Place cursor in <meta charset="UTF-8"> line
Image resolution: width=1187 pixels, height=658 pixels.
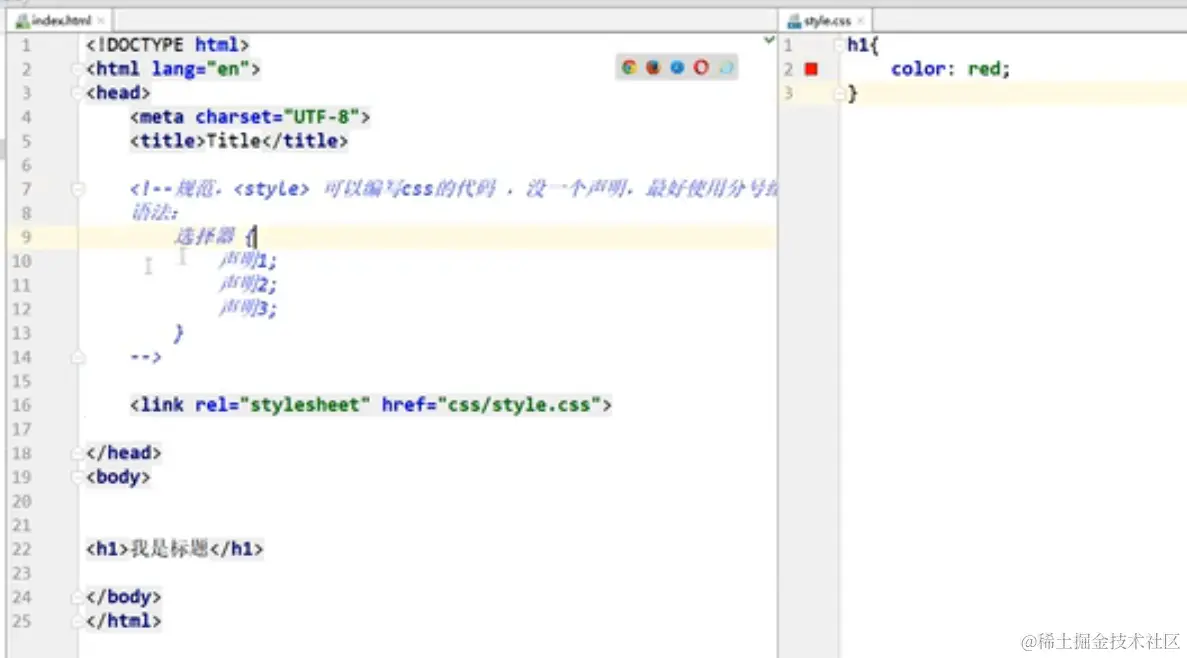[x=250, y=117]
